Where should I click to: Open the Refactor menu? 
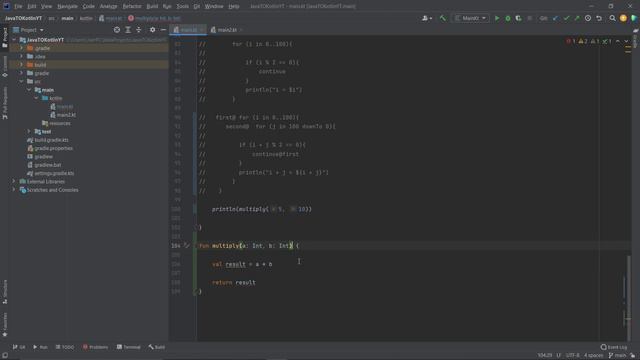[132, 6]
